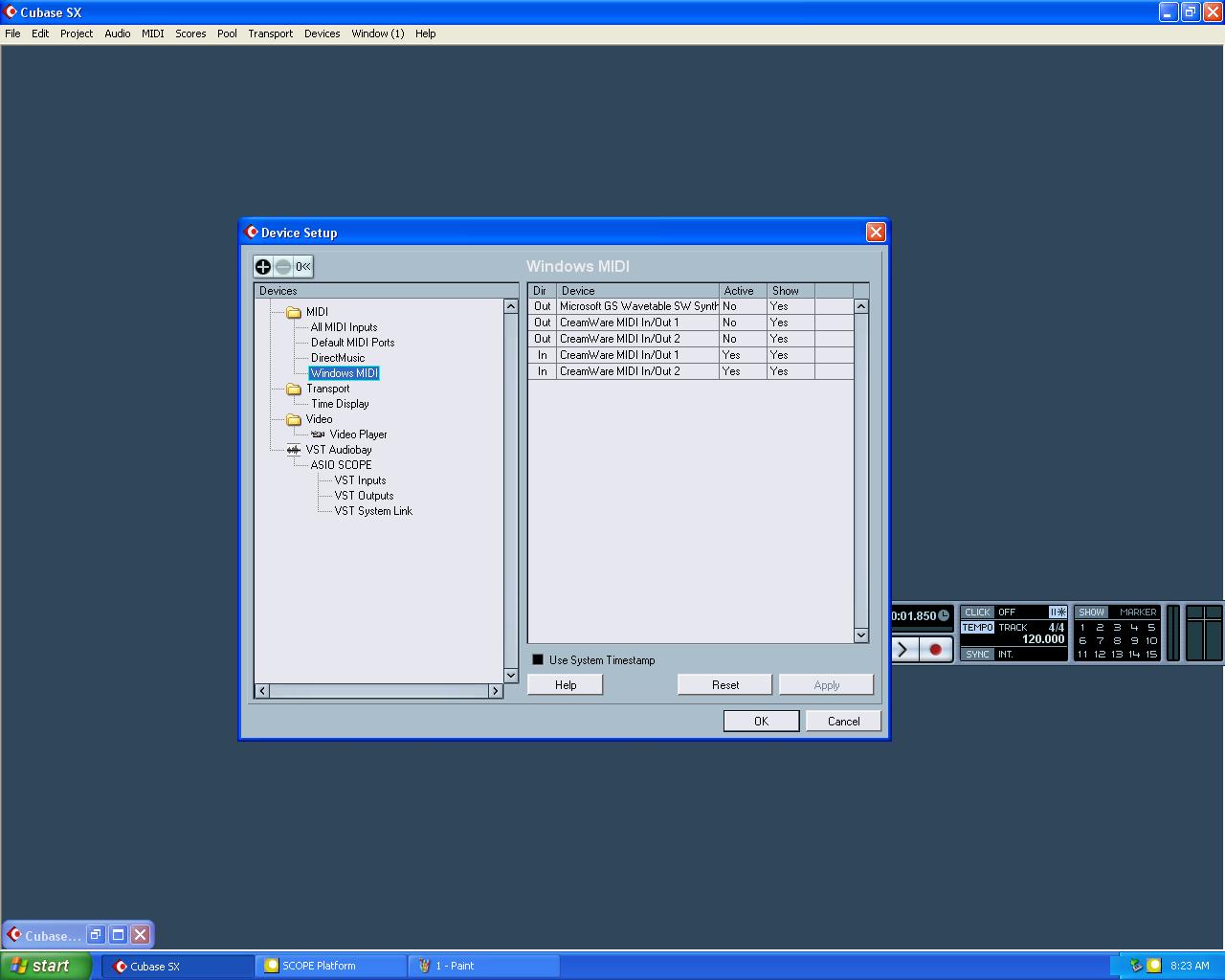Collapse the Transport folder in tree

pos(294,389)
